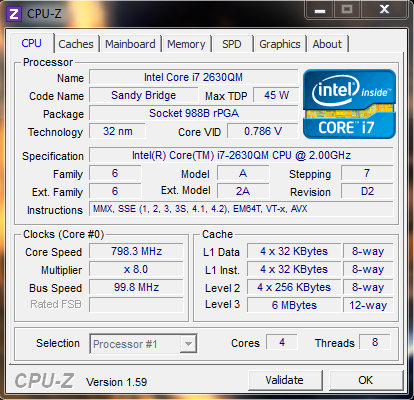
Task: Click the empty Rated FSB field
Action: tap(136, 305)
